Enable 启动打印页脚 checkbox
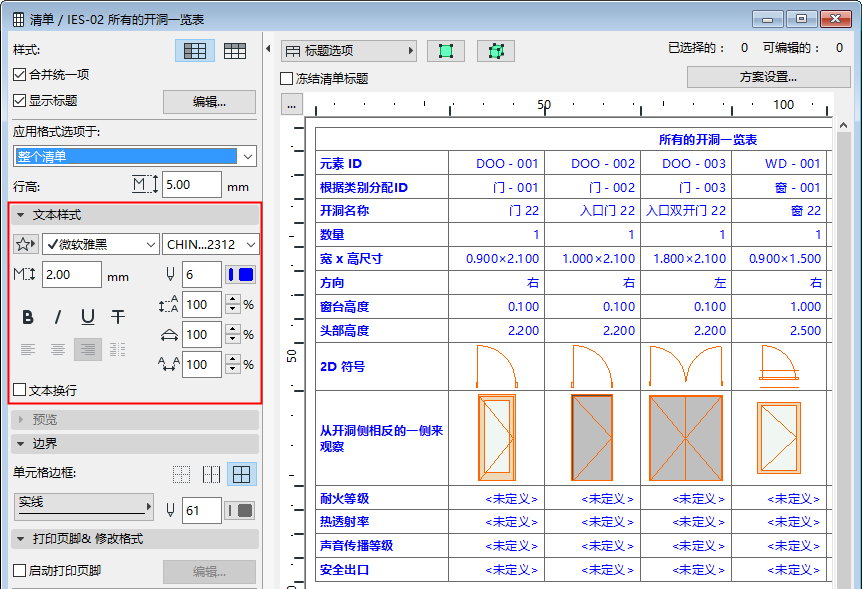 click(19, 570)
